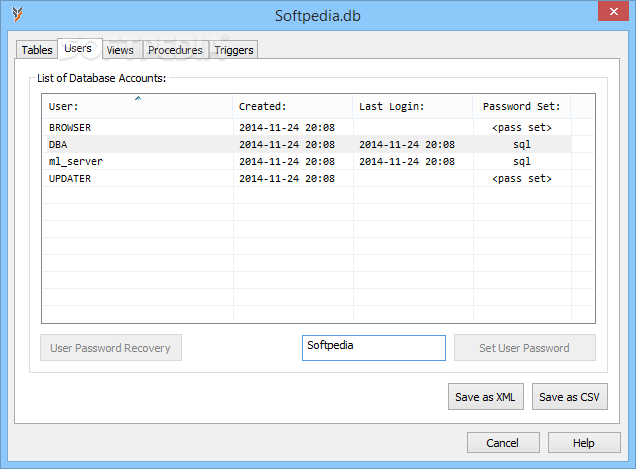
Task: Click DBA's sql password cell
Action: [x=522, y=144]
